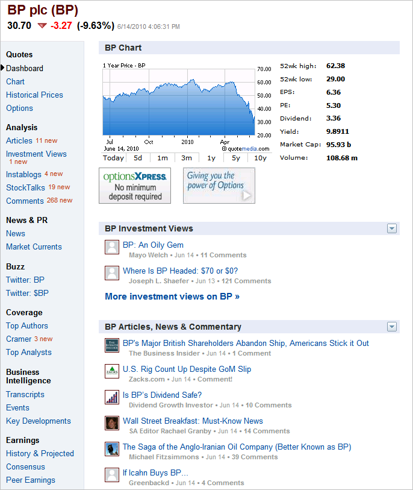The height and width of the screenshot is (490, 413).
Task: Switch chart range to 10y tab
Action: [260, 158]
